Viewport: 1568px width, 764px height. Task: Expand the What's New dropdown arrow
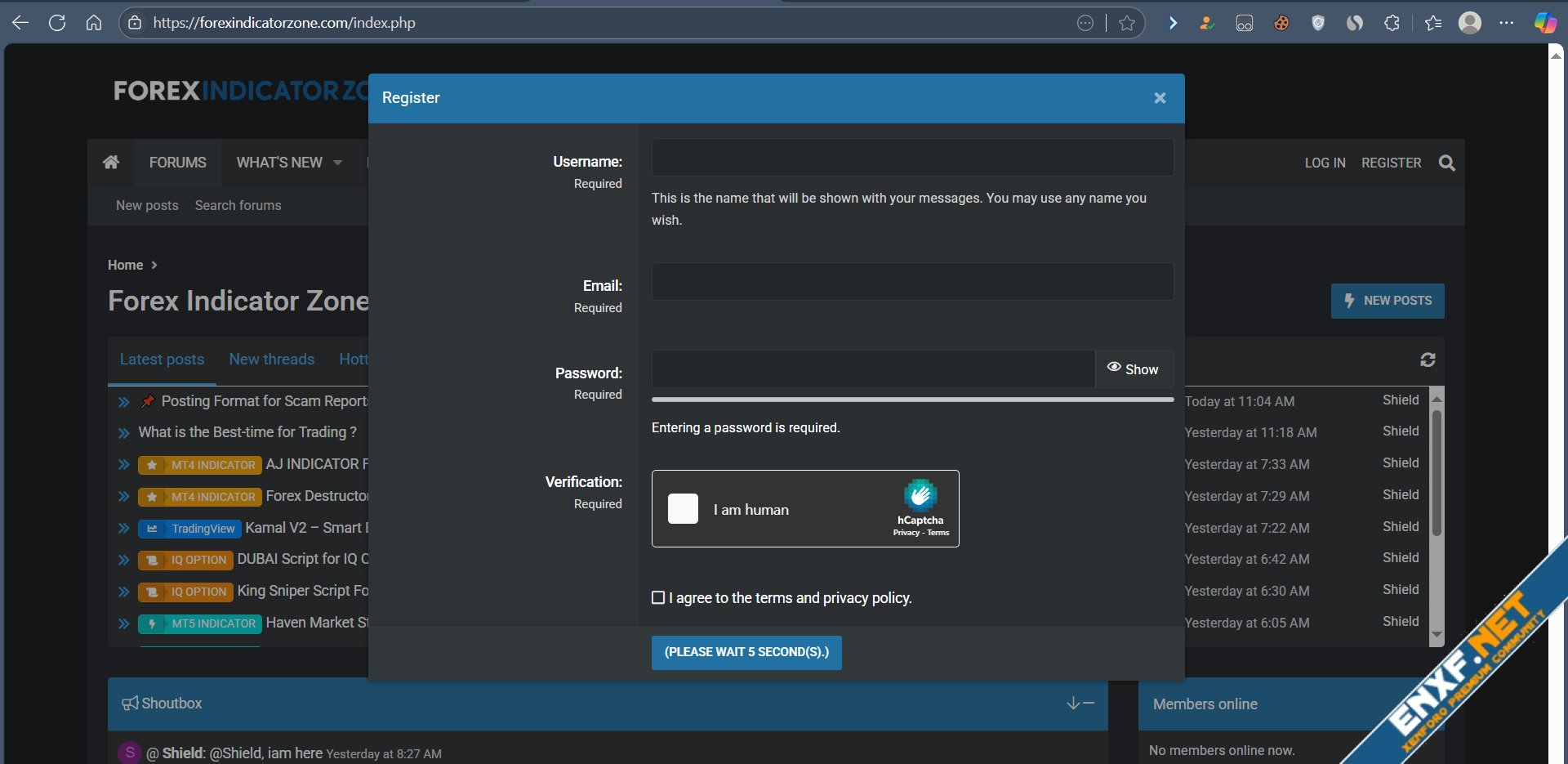pyautogui.click(x=338, y=163)
